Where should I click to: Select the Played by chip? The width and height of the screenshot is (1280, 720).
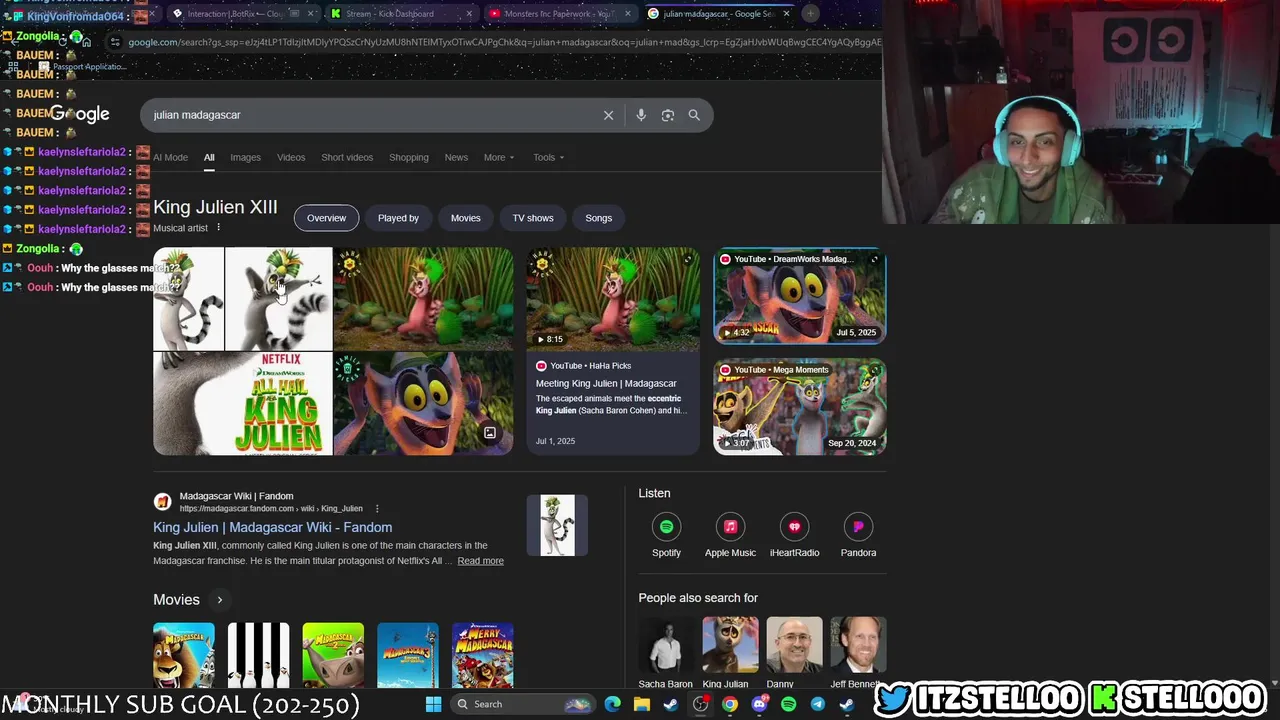(398, 218)
